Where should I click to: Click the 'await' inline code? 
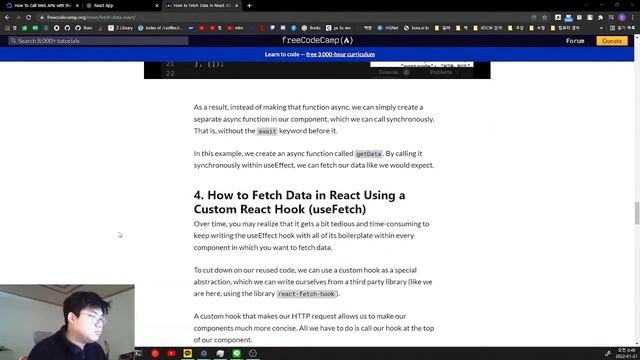(x=267, y=131)
